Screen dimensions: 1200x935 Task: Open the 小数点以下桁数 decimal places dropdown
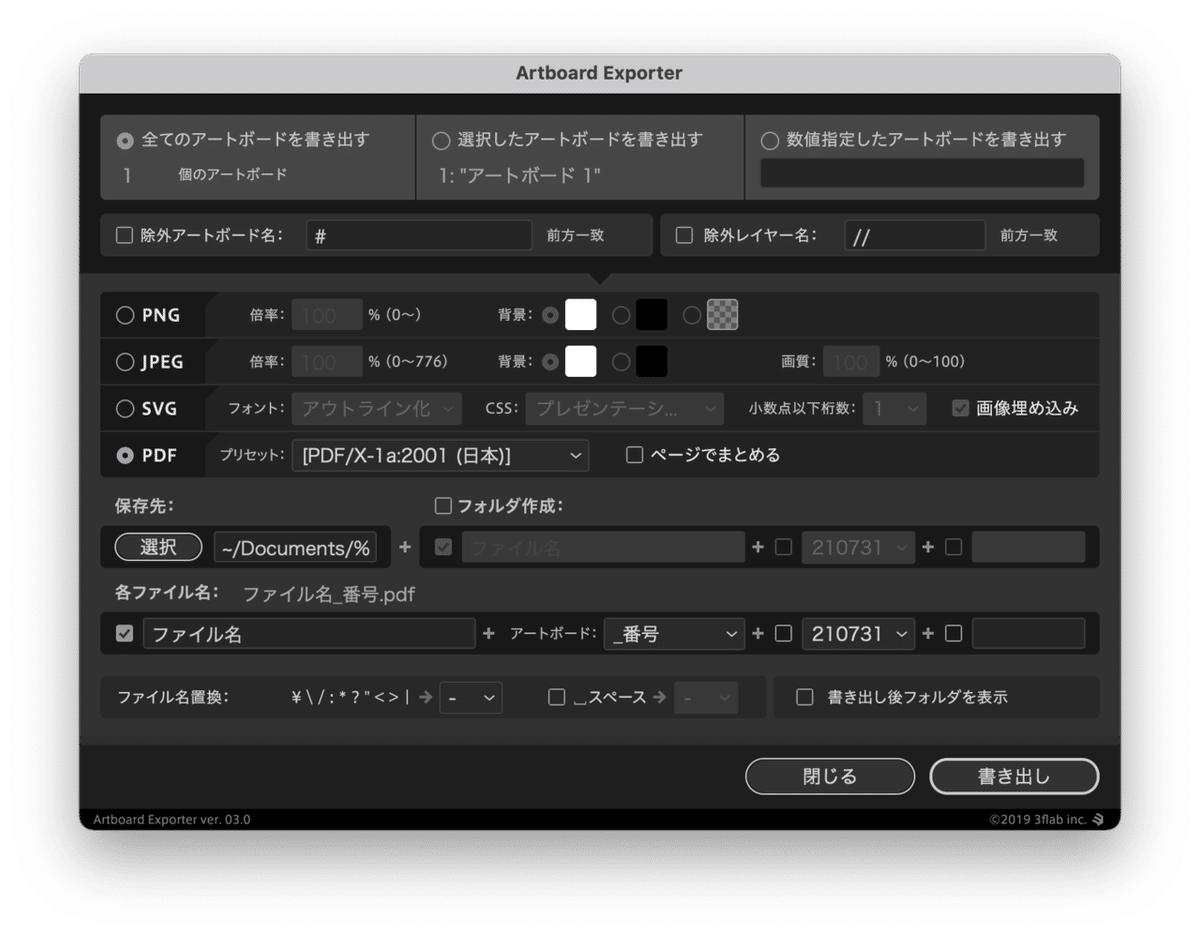(x=895, y=408)
